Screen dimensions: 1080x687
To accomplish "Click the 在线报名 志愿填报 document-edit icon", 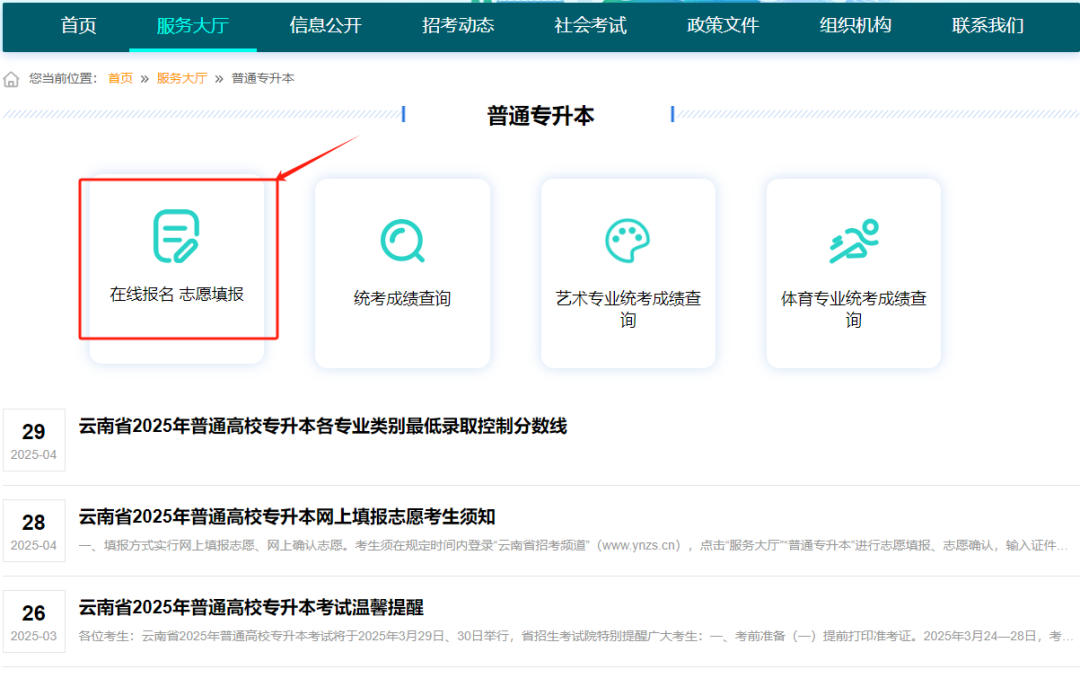I will tap(176, 236).
